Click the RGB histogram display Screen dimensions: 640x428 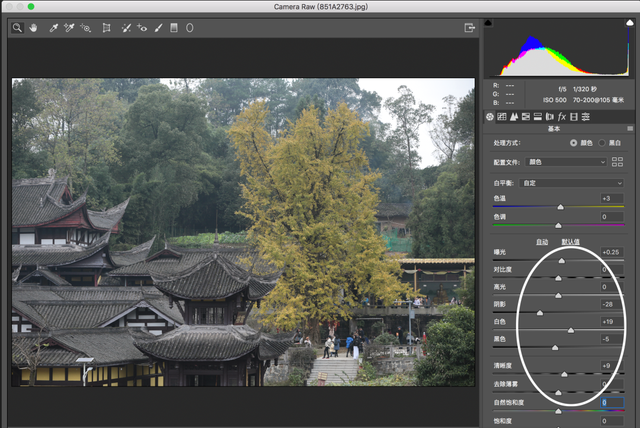point(559,48)
